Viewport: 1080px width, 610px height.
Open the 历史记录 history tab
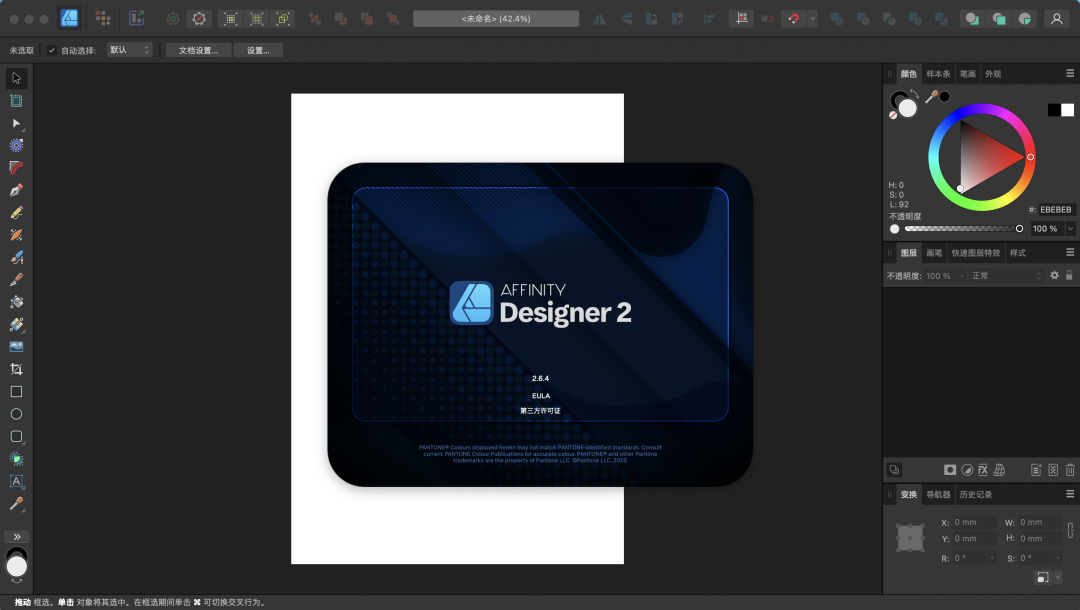point(975,494)
